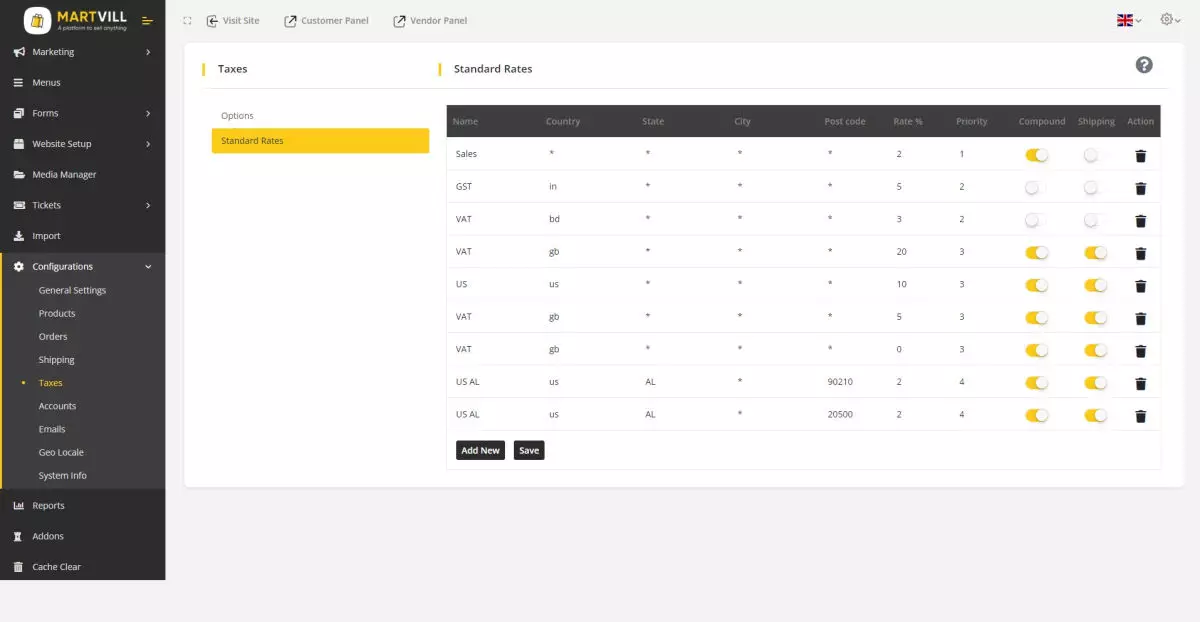Enable Shipping toggle for Sales rate
Viewport: 1200px width, 622px height.
(x=1096, y=155)
